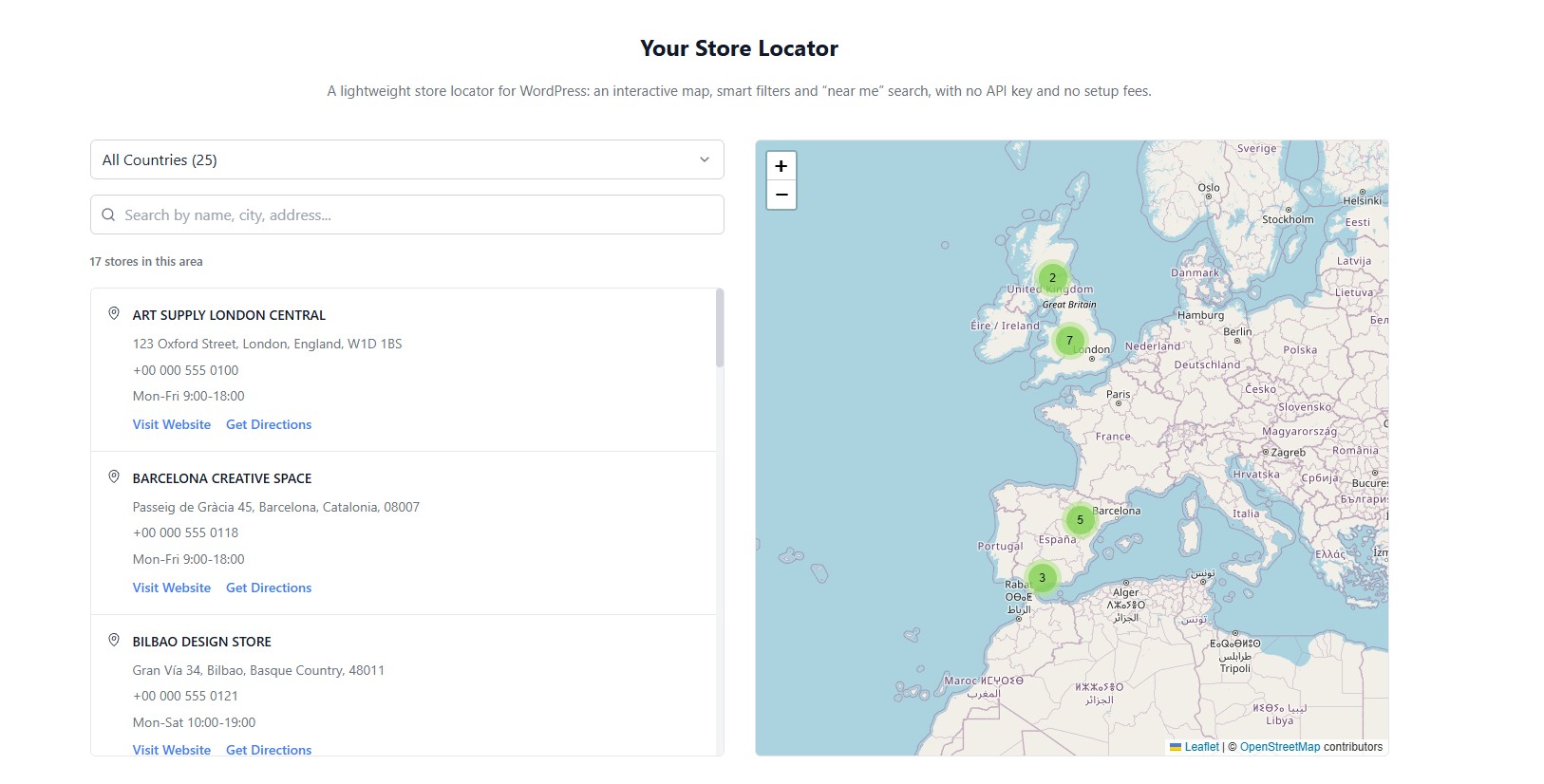
Task: Click the address Passeig de Gràcia 45, Barcelona
Action: click(x=276, y=507)
